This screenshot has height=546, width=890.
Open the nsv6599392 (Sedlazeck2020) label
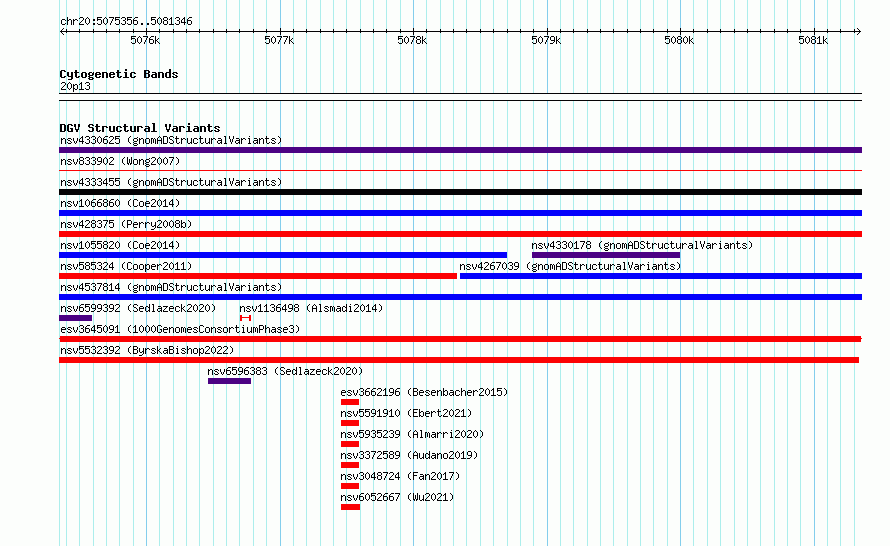pyautogui.click(x=138, y=308)
